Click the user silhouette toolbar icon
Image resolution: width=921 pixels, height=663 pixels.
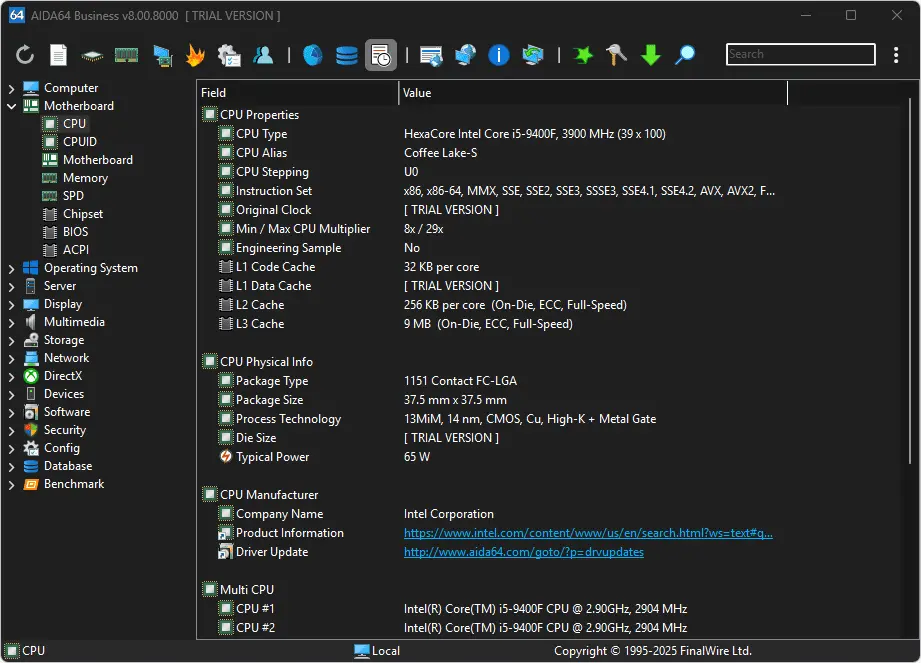pos(263,55)
